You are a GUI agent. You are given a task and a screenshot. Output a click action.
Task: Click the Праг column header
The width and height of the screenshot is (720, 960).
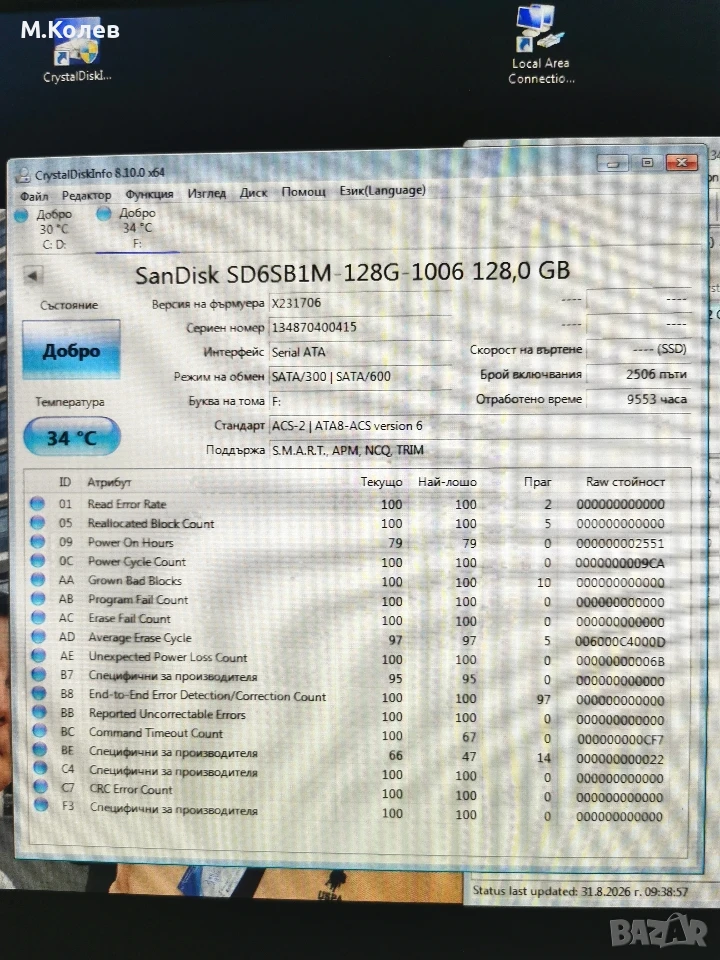[x=538, y=482]
